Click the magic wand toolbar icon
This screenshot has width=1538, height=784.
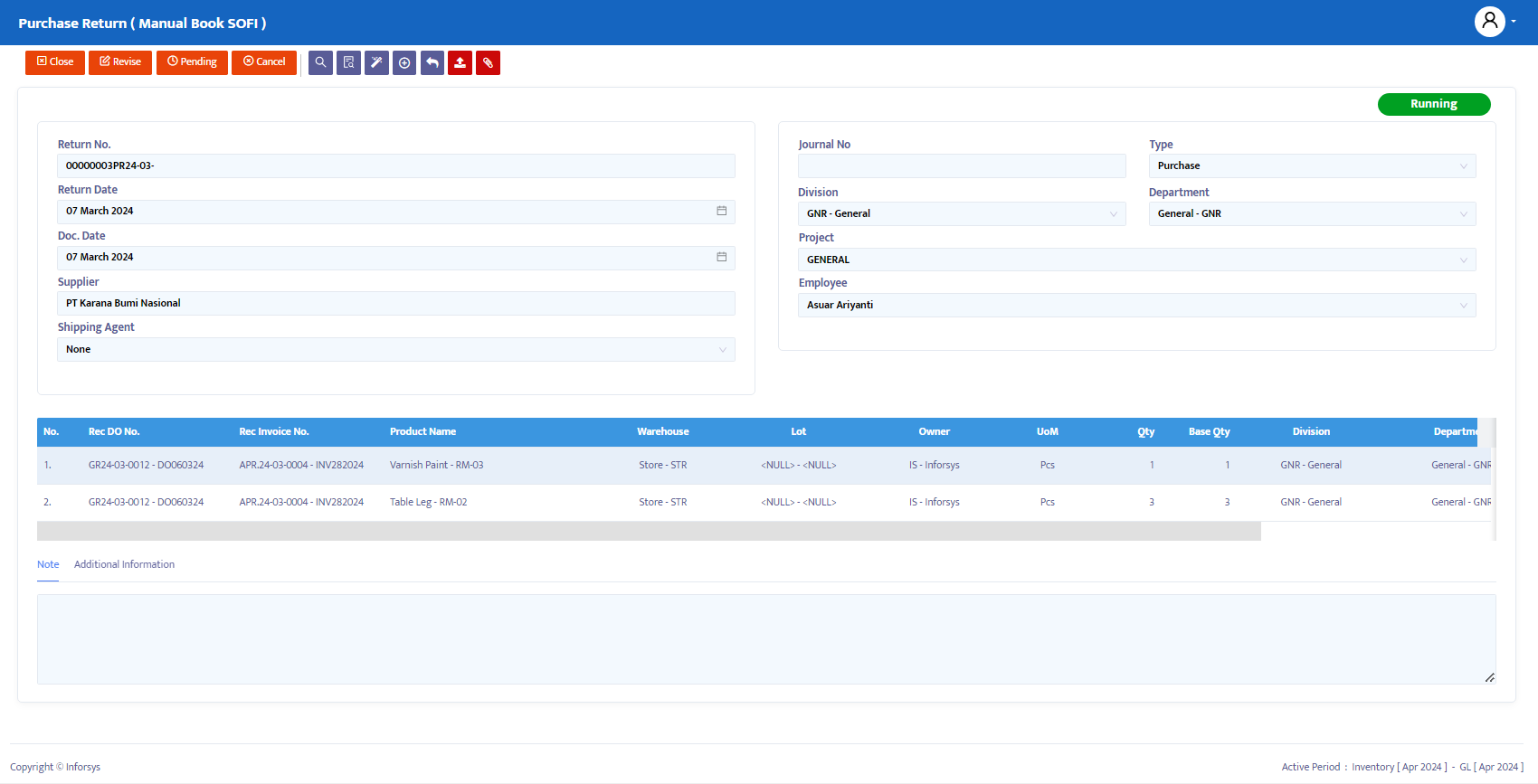coord(376,62)
